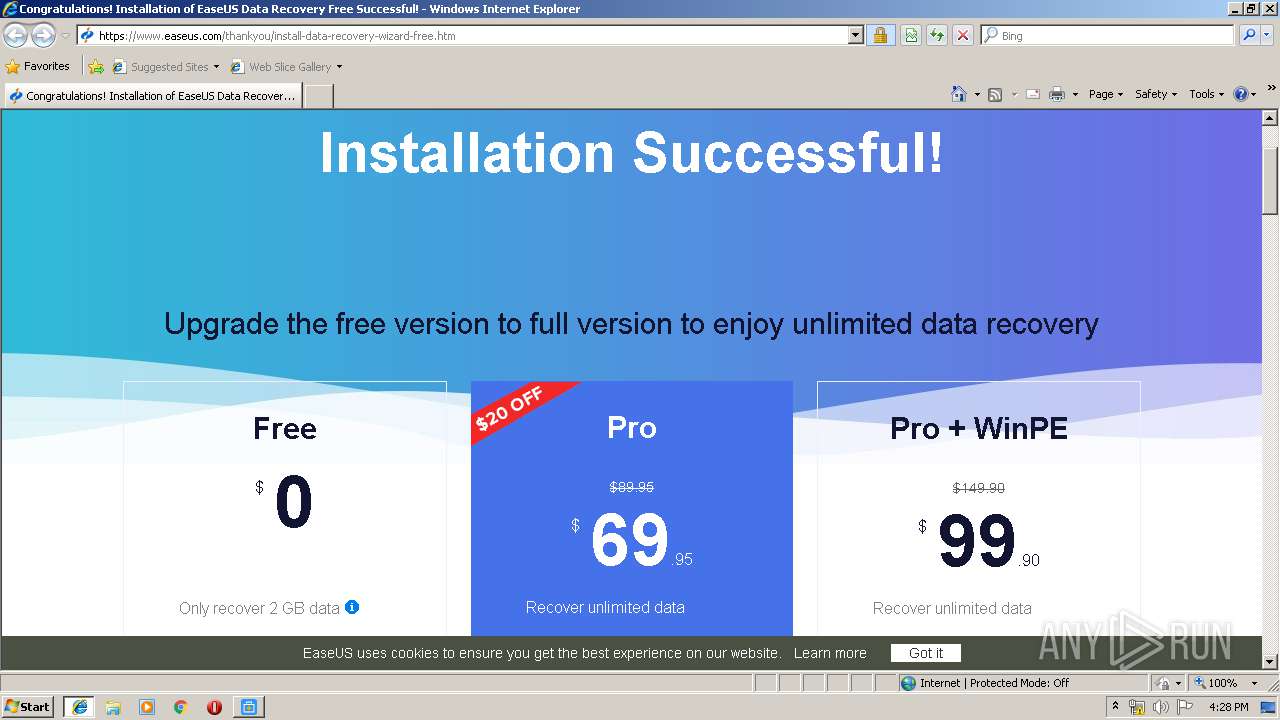
Task: Click the vertical scrollbar up arrow
Action: [x=1270, y=119]
